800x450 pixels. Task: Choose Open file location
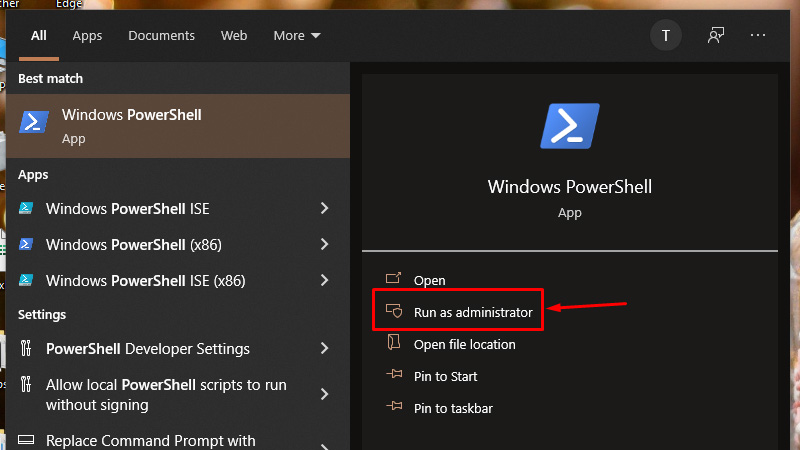pyautogui.click(x=464, y=344)
